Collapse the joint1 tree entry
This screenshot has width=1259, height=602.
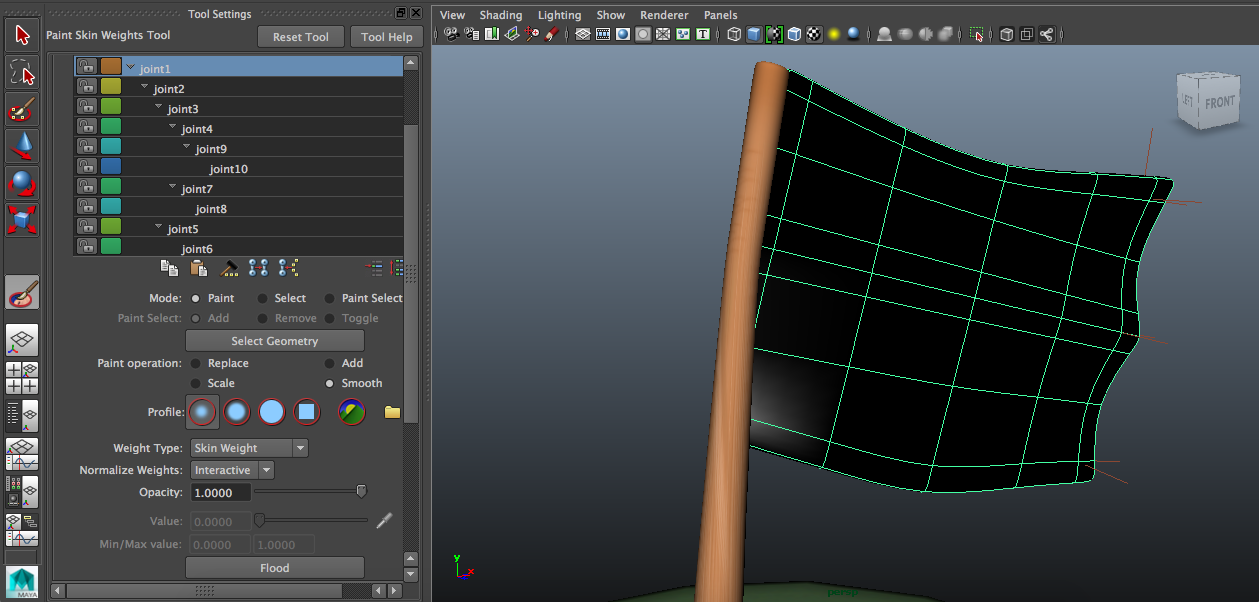click(x=129, y=66)
